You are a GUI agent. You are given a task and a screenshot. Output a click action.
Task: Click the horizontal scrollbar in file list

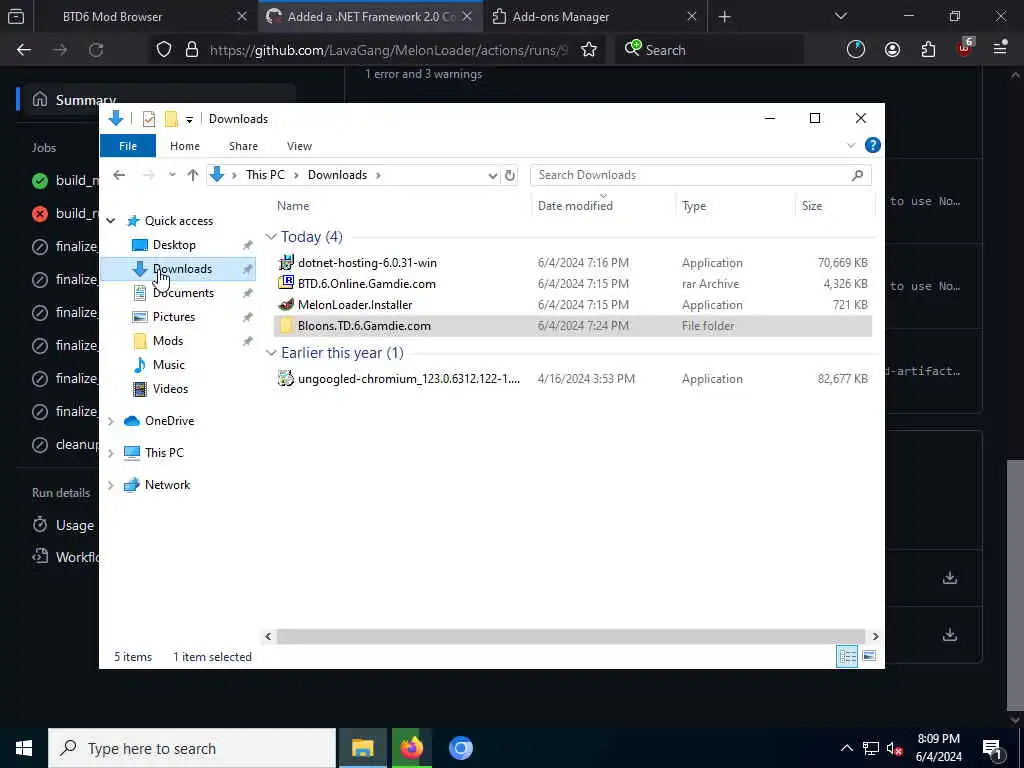[x=571, y=637]
